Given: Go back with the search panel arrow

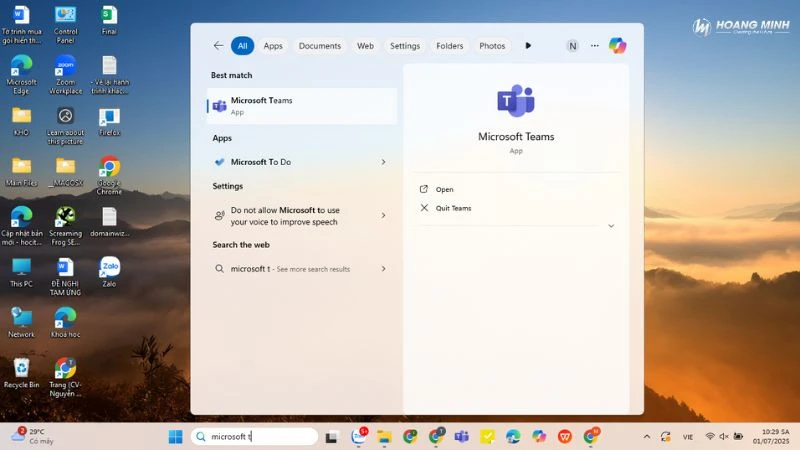Looking at the screenshot, I should point(218,45).
